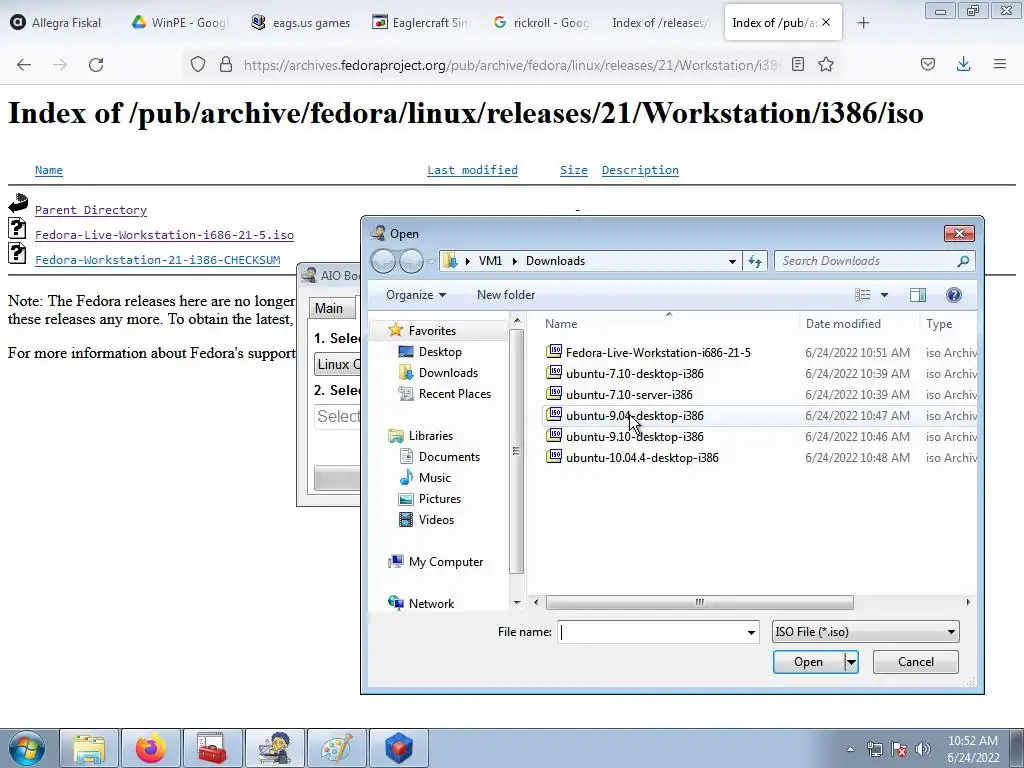Switch to the Index of /releases/ tab
Screen dimensions: 1024x768
click(660, 23)
